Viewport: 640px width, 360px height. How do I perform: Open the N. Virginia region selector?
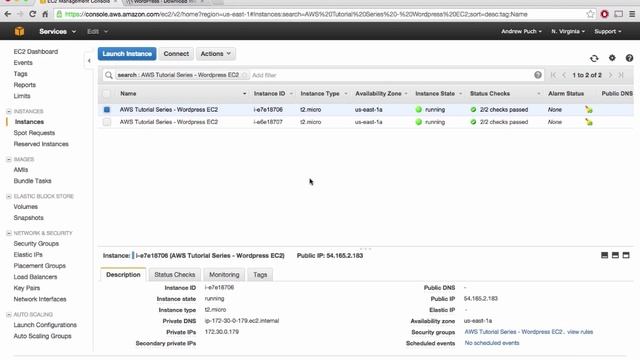568,31
